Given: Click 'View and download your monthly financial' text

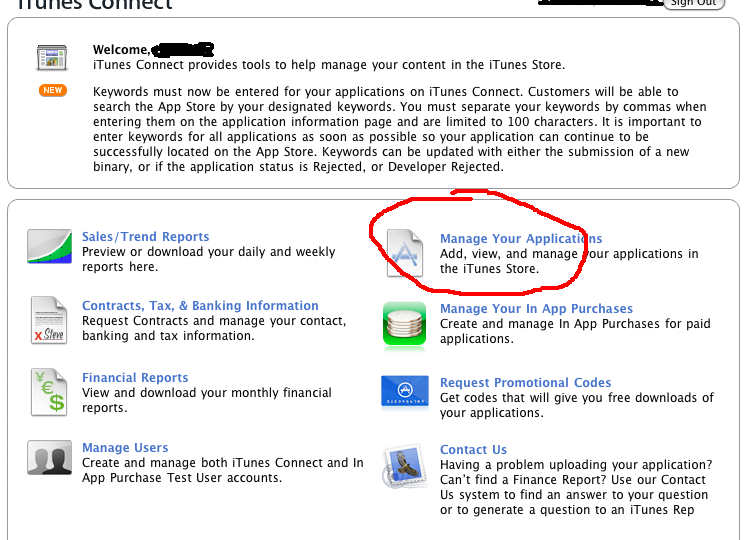Looking at the screenshot, I should (x=206, y=393).
